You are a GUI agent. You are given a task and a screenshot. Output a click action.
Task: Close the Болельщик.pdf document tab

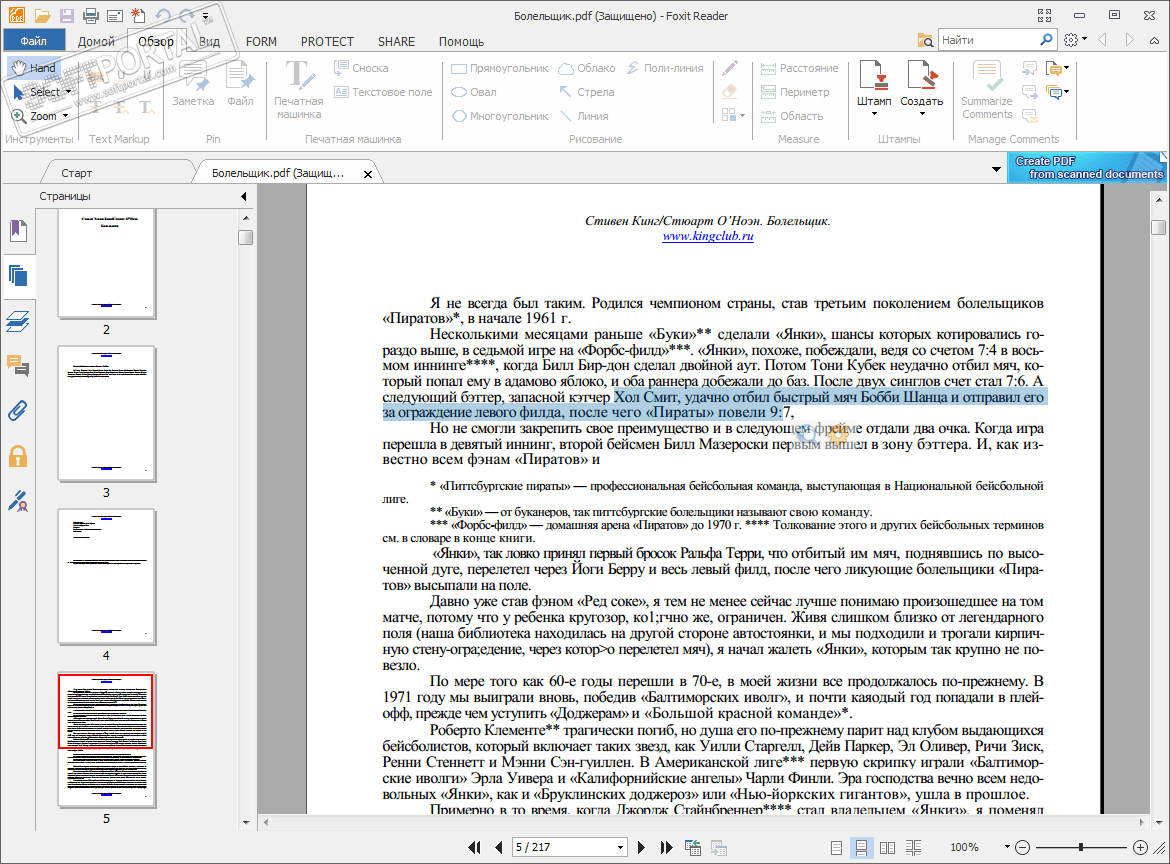point(367,174)
